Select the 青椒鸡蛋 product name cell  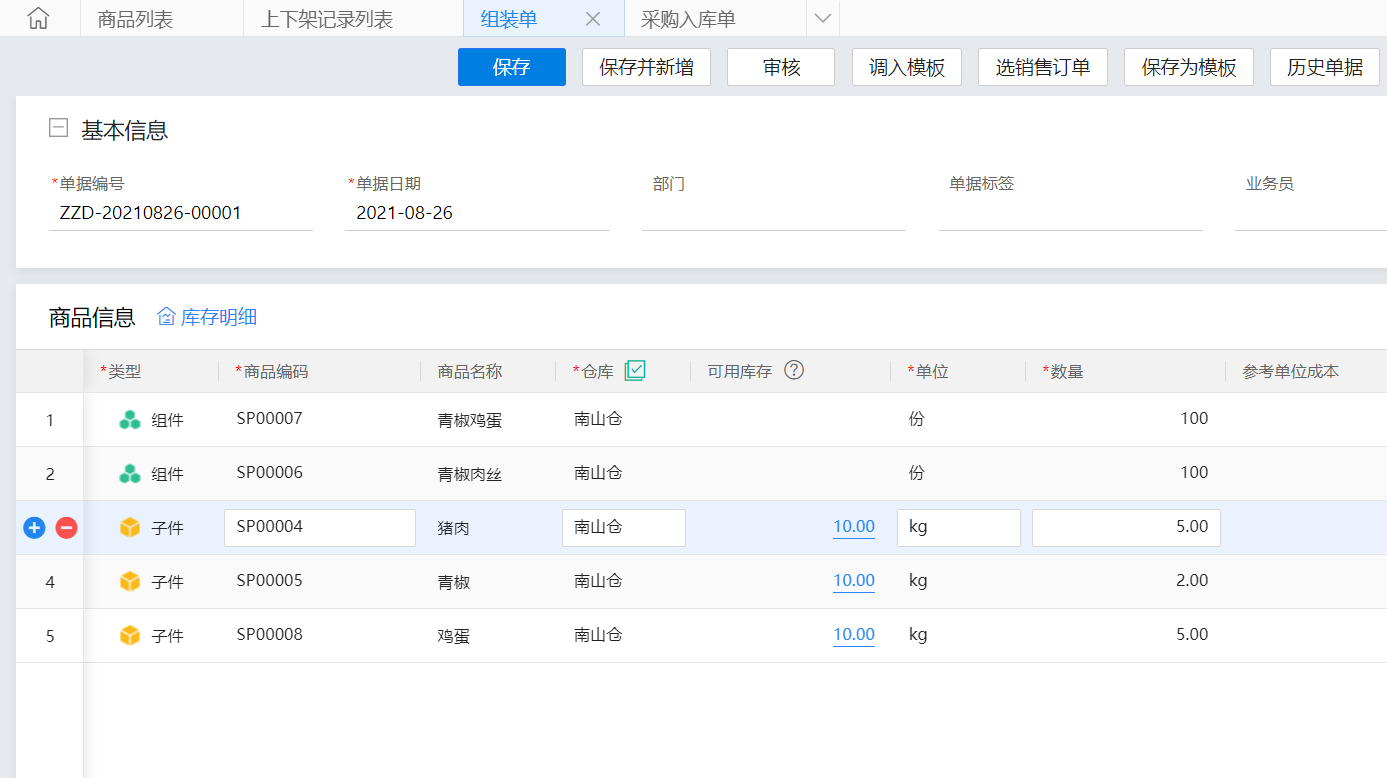click(x=470, y=420)
